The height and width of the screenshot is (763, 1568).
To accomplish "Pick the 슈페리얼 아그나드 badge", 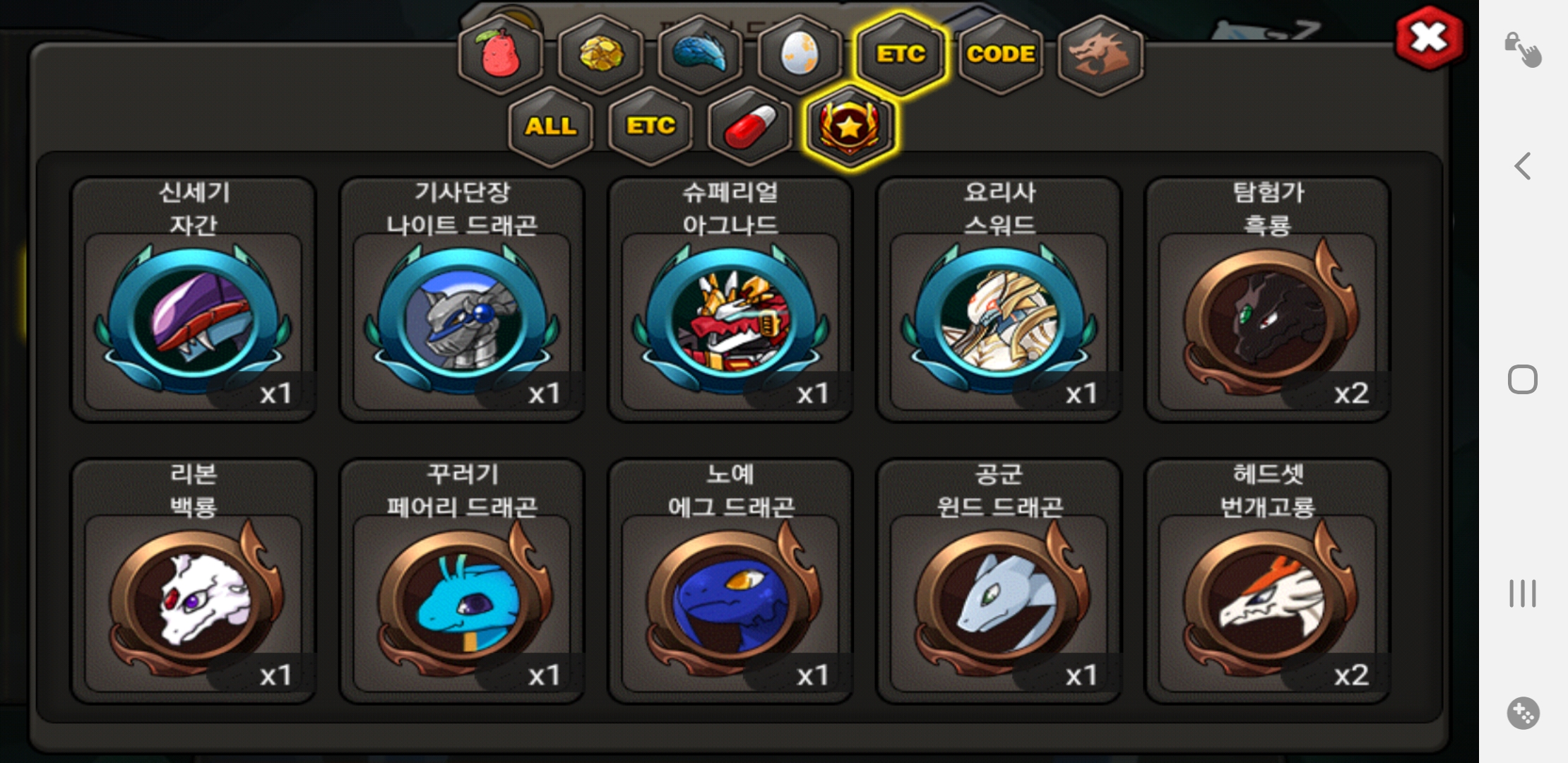I will pyautogui.click(x=730, y=299).
